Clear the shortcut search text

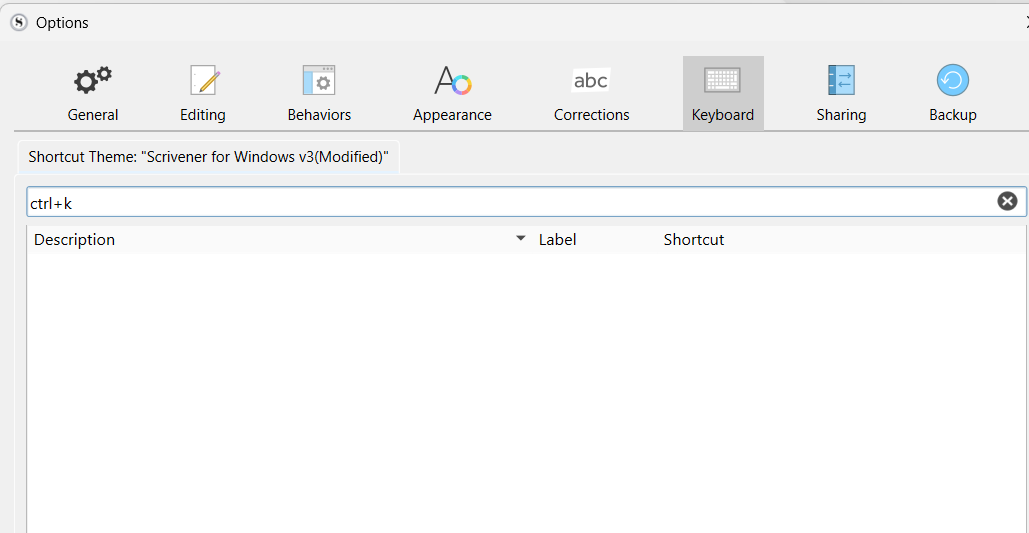(x=1007, y=201)
